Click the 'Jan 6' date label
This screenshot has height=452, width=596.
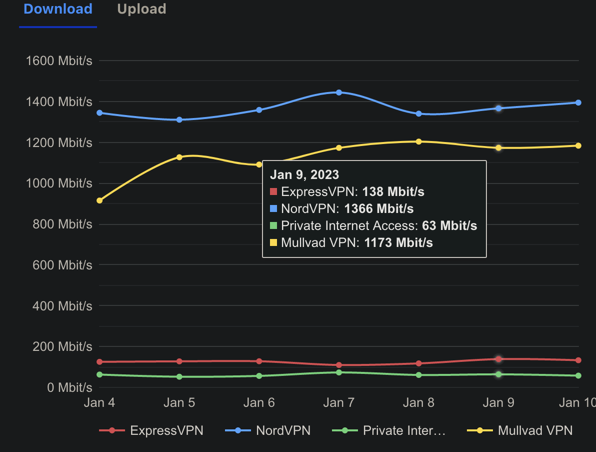click(x=259, y=403)
